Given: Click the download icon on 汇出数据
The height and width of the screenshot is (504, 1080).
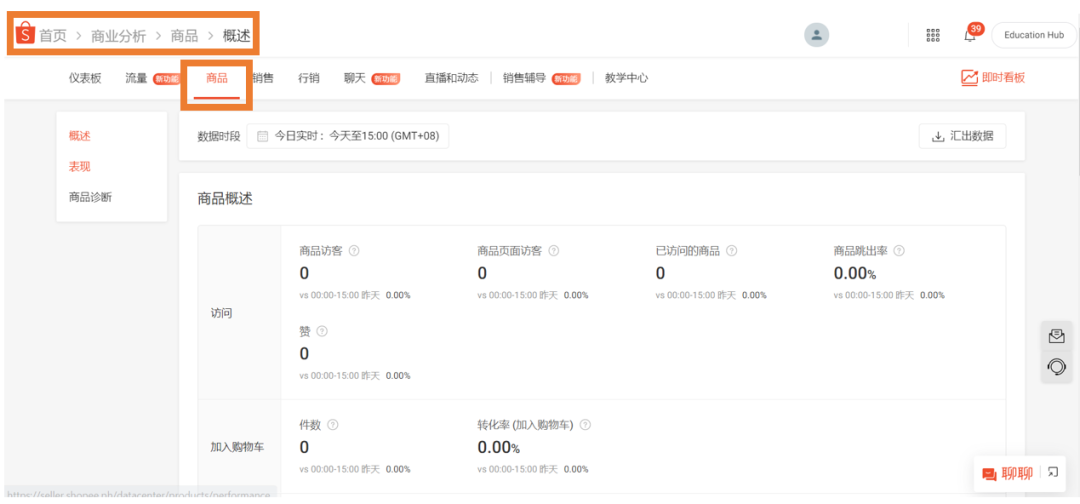Looking at the screenshot, I should pos(937,136).
